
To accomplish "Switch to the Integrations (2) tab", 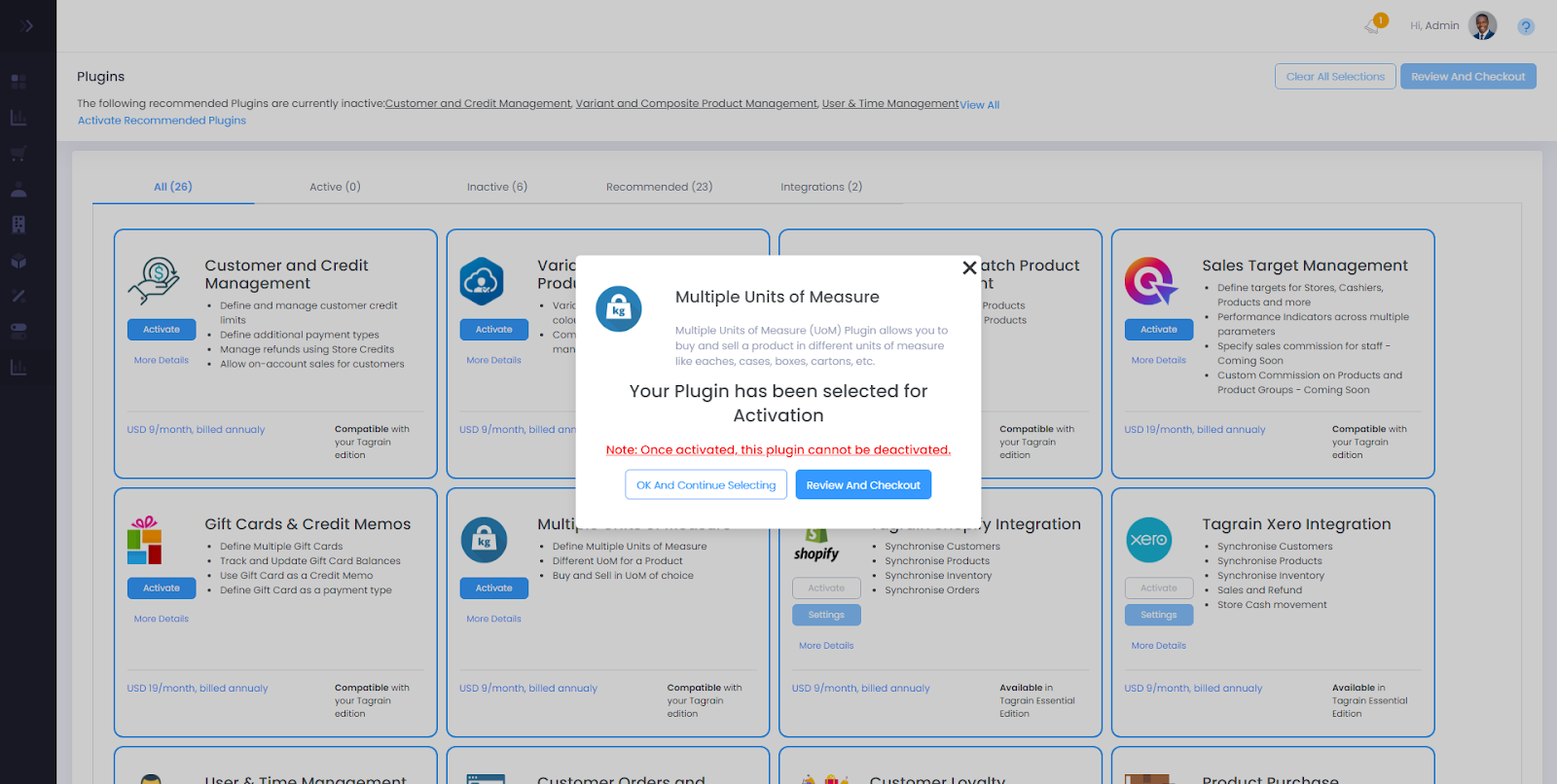I will pos(821,187).
